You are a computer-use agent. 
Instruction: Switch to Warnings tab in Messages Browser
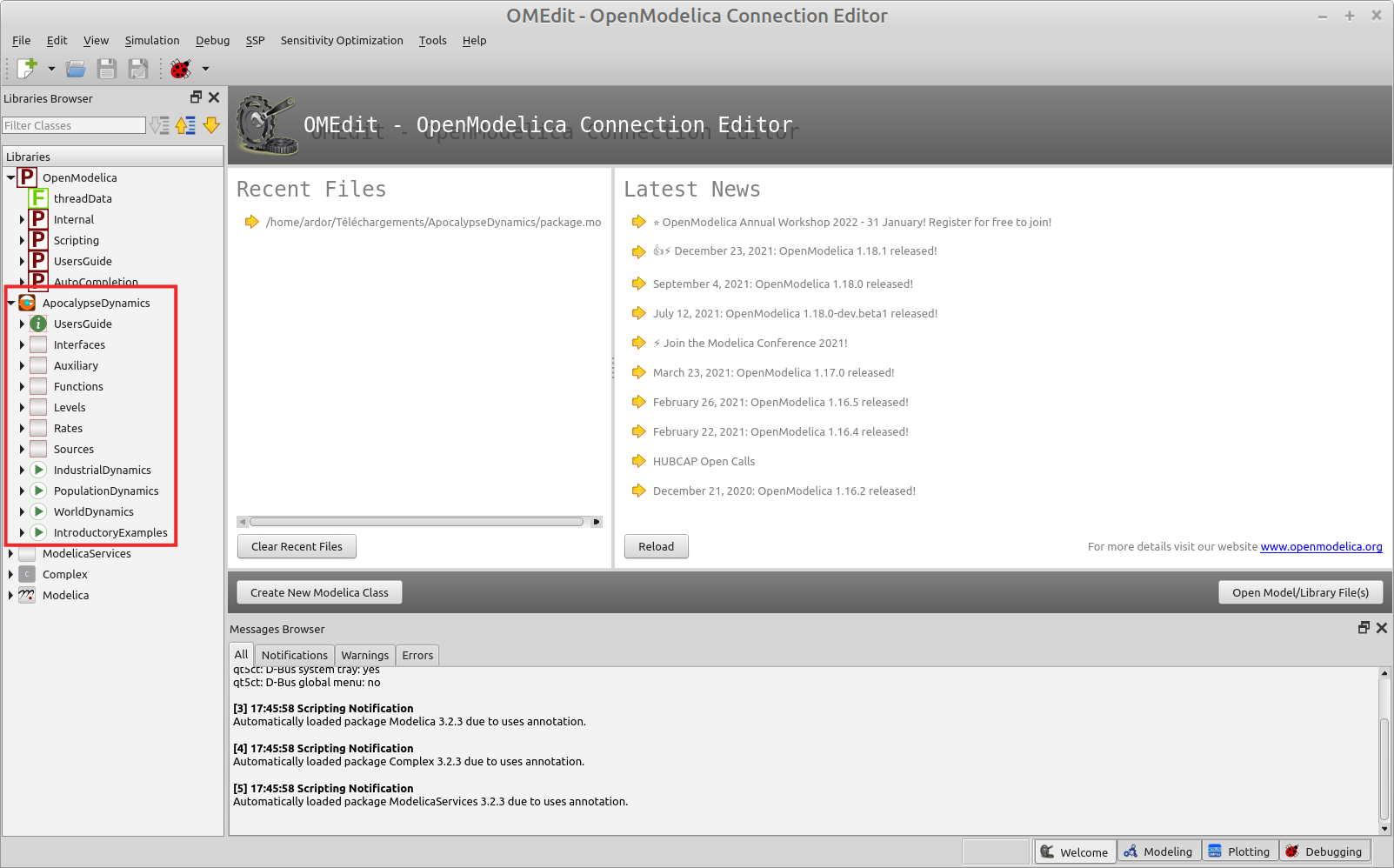[x=364, y=655]
